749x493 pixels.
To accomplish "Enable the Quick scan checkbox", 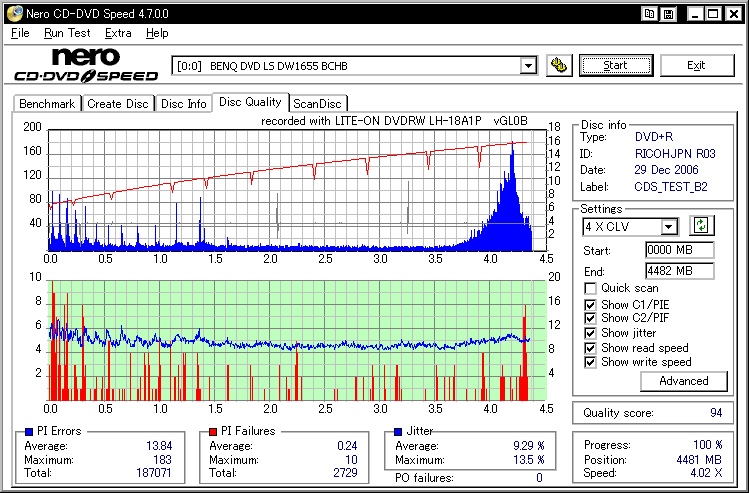I will pyautogui.click(x=590, y=289).
